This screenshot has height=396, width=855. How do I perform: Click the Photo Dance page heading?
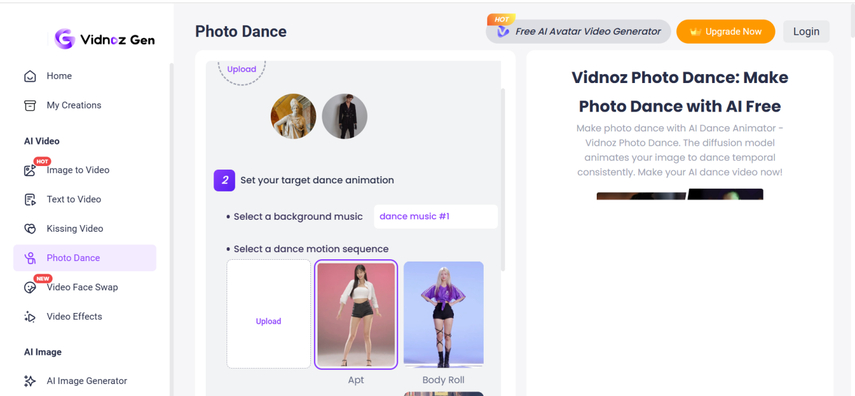(x=241, y=32)
